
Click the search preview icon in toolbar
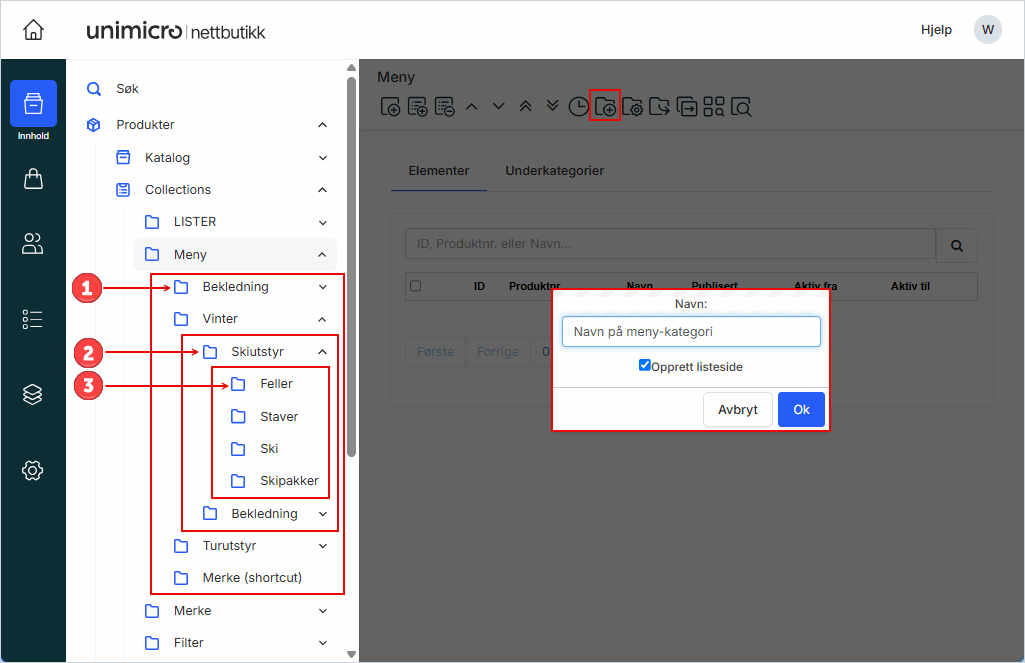pyautogui.click(x=741, y=107)
